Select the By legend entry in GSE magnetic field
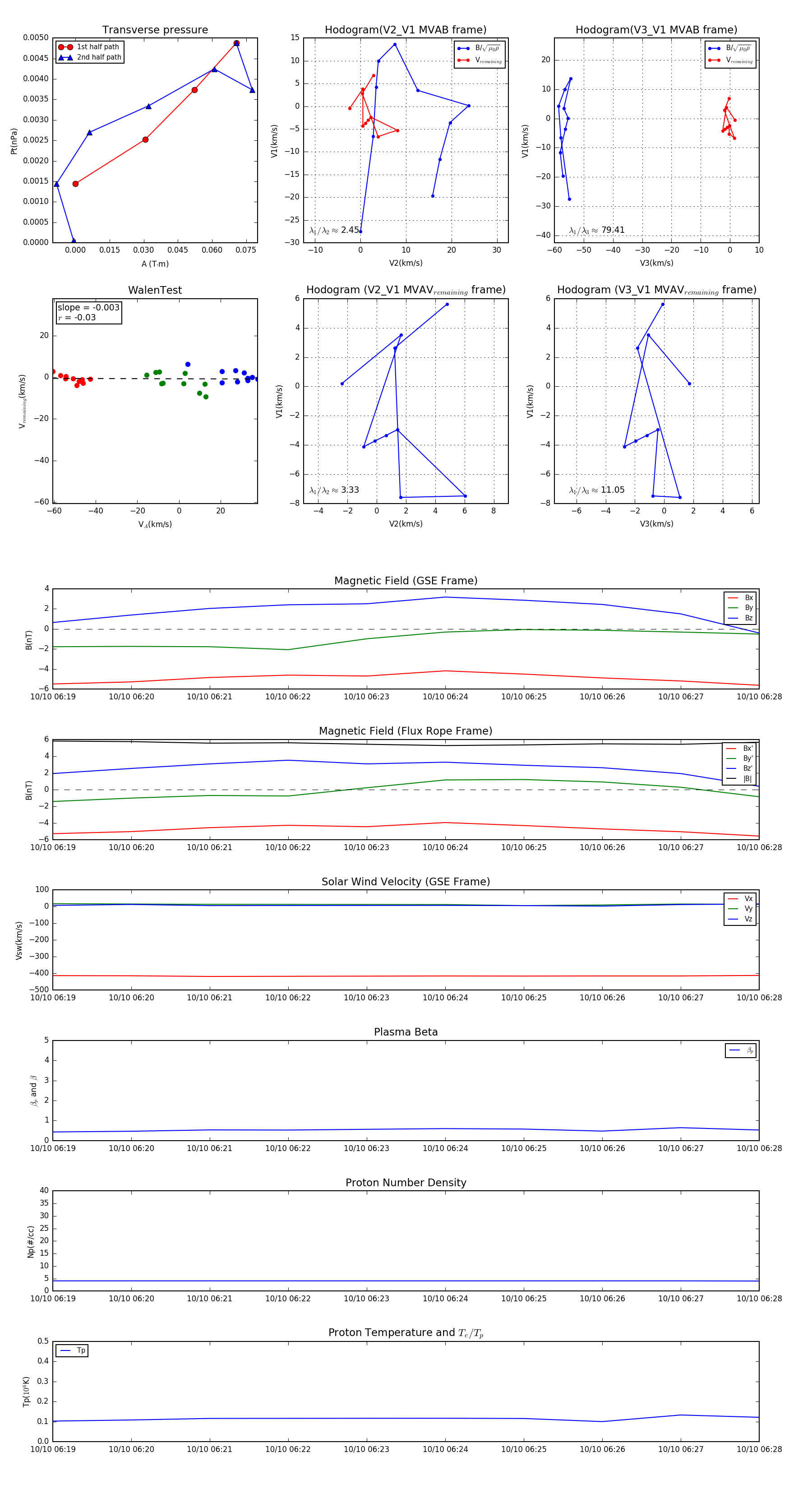Image resolution: width=812 pixels, height=1489 pixels. click(x=740, y=608)
